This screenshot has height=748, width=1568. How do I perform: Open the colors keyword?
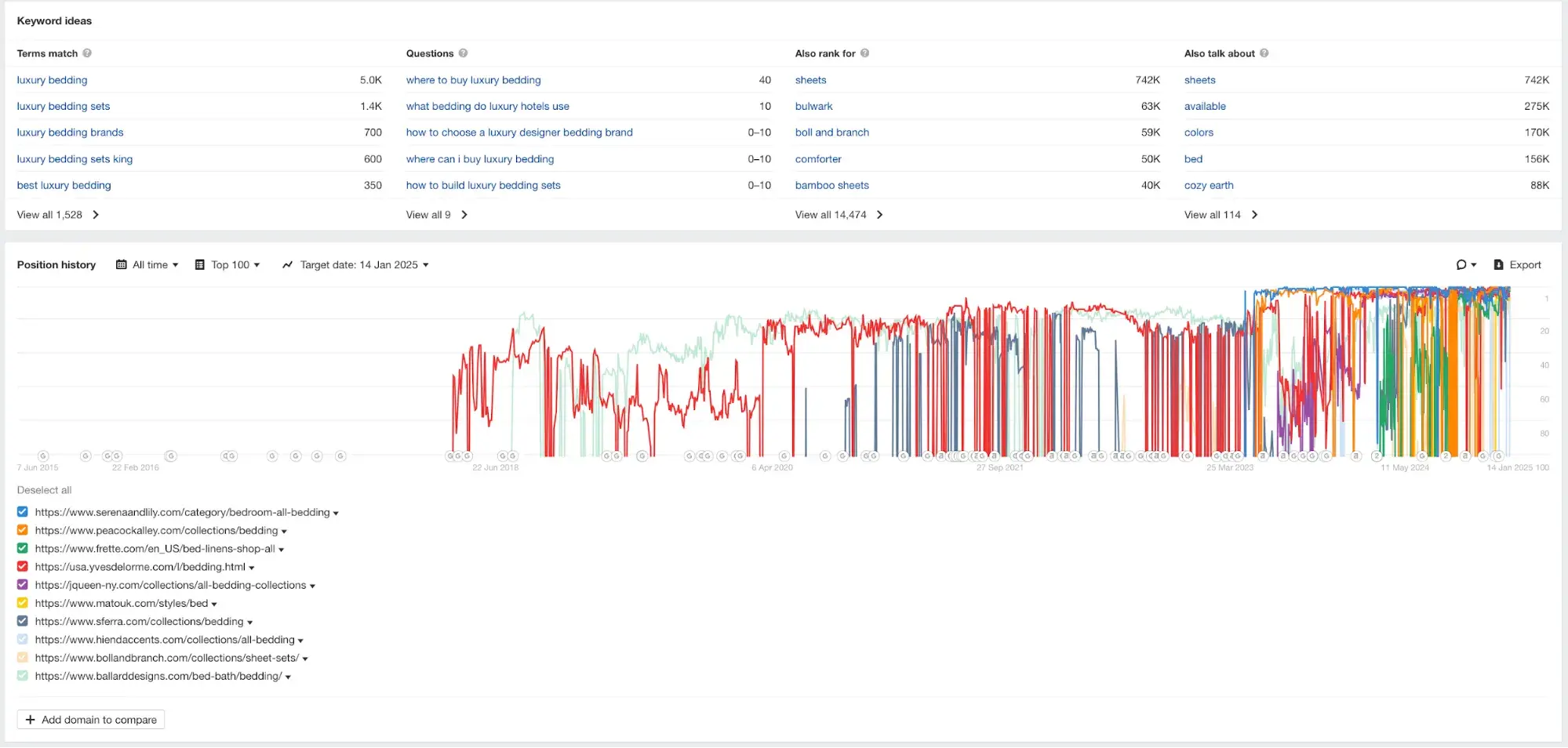[x=1199, y=133]
